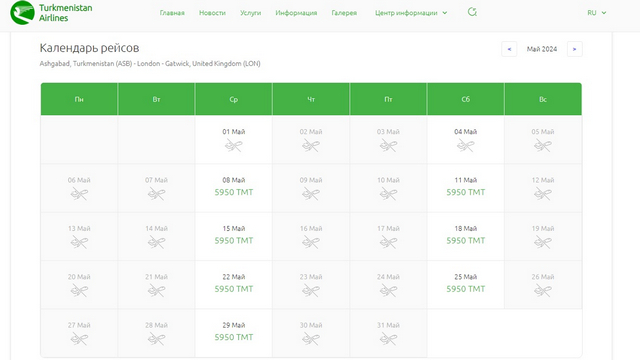Click crossed plane icon on 31 Май

388,339
